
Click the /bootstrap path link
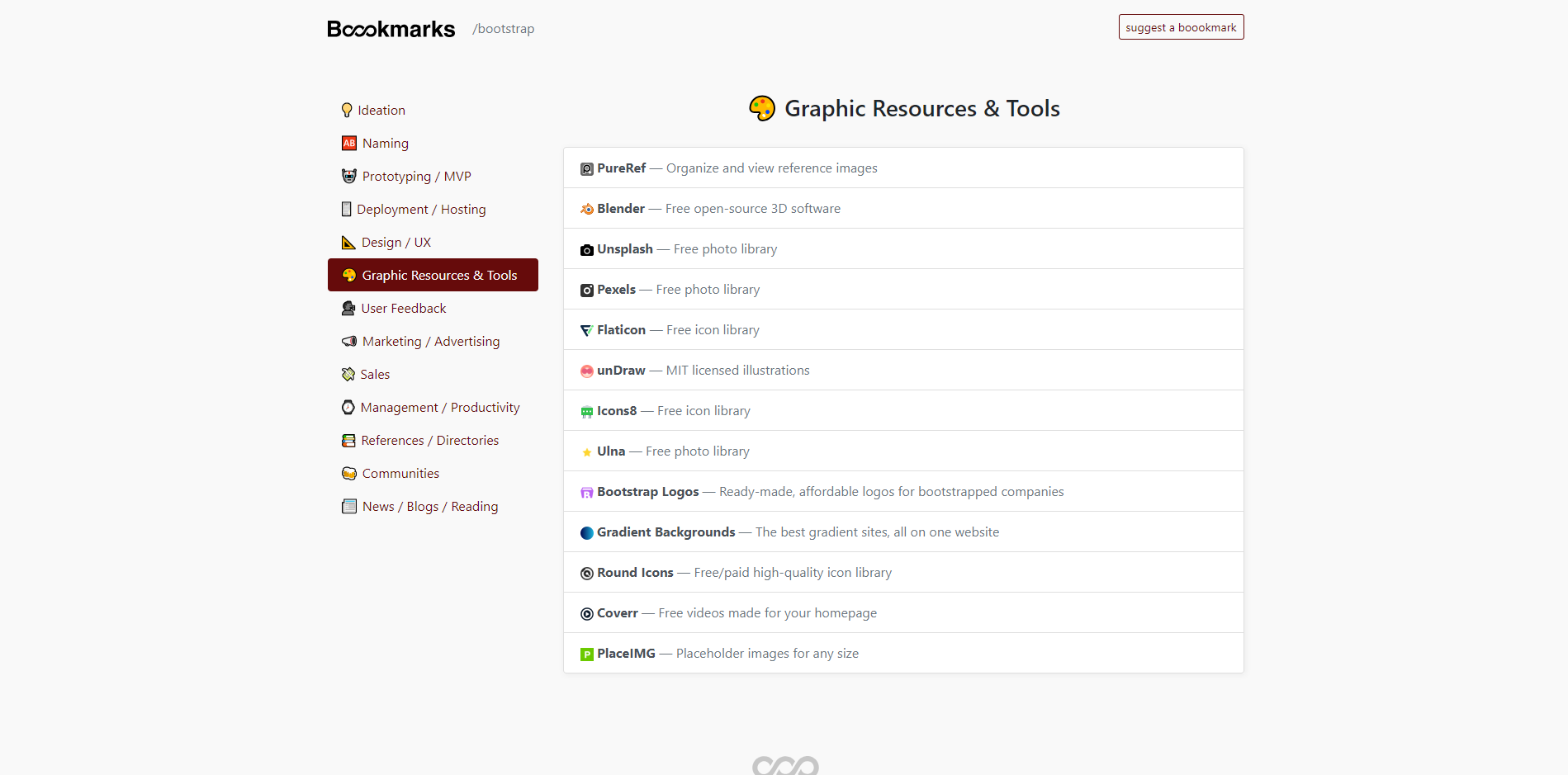(503, 29)
